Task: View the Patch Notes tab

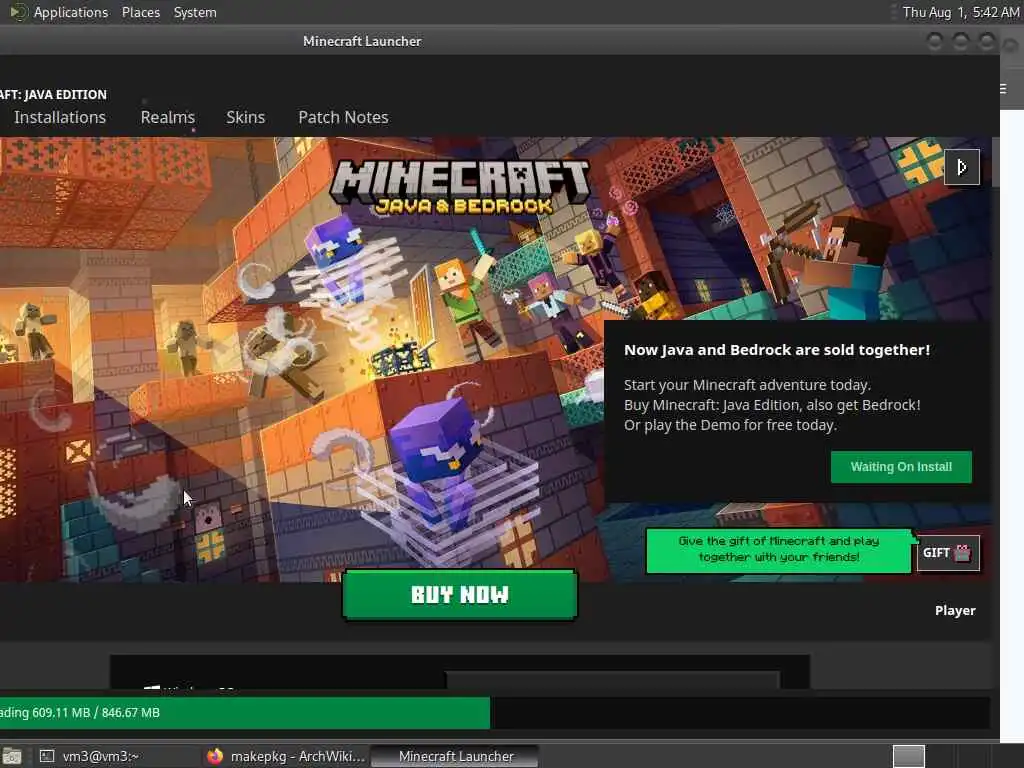Action: click(x=344, y=118)
